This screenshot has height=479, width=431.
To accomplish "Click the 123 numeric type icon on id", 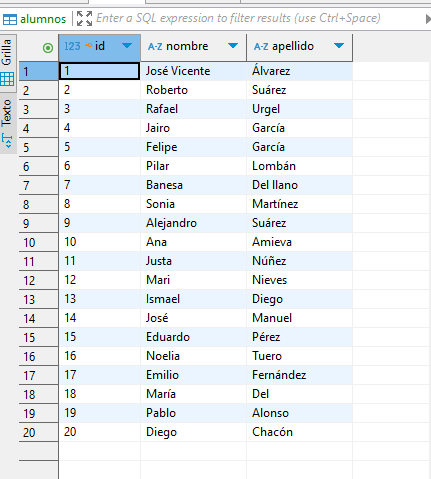I will click(72, 46).
